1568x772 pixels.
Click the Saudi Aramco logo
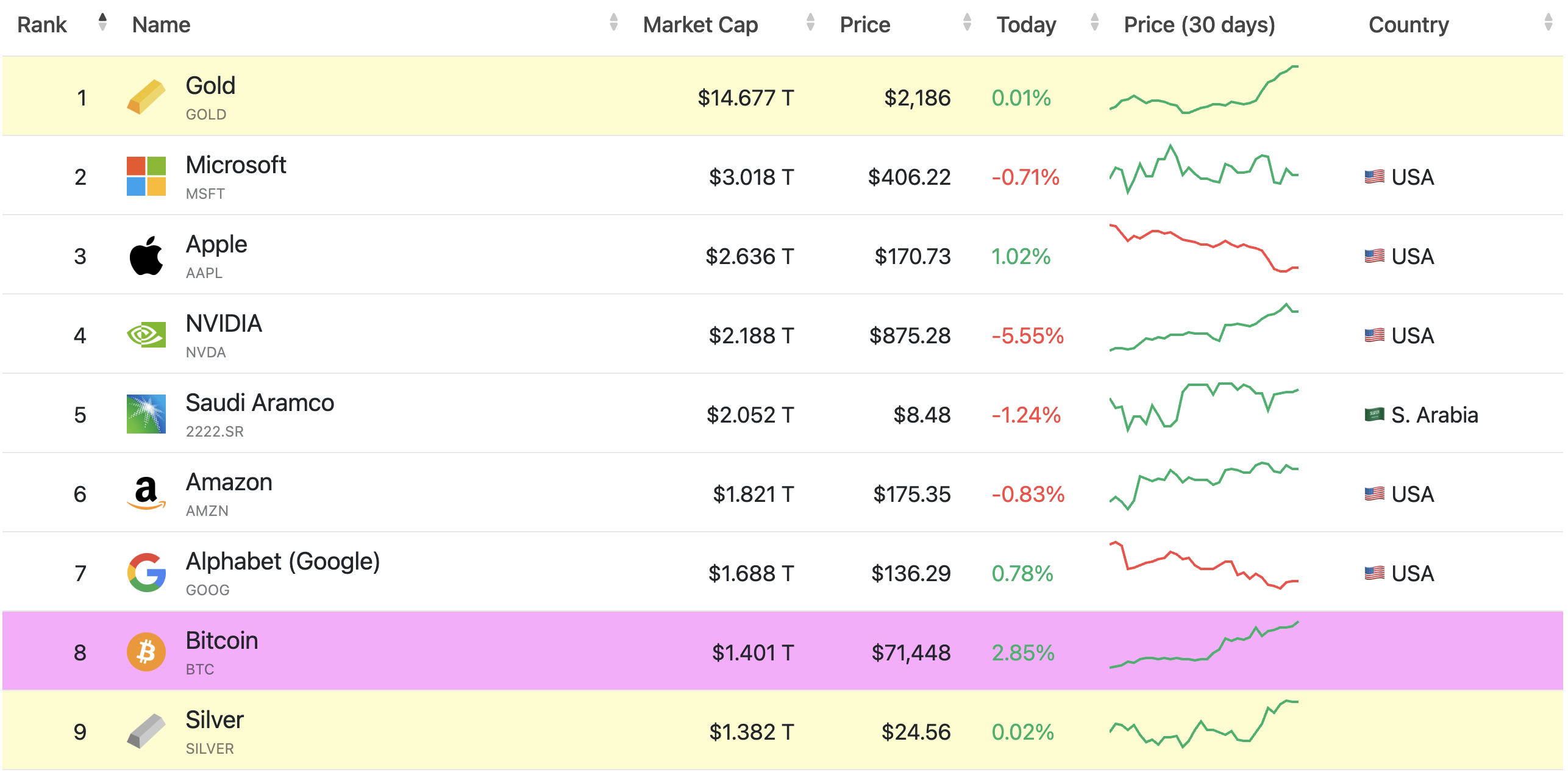pos(146,414)
